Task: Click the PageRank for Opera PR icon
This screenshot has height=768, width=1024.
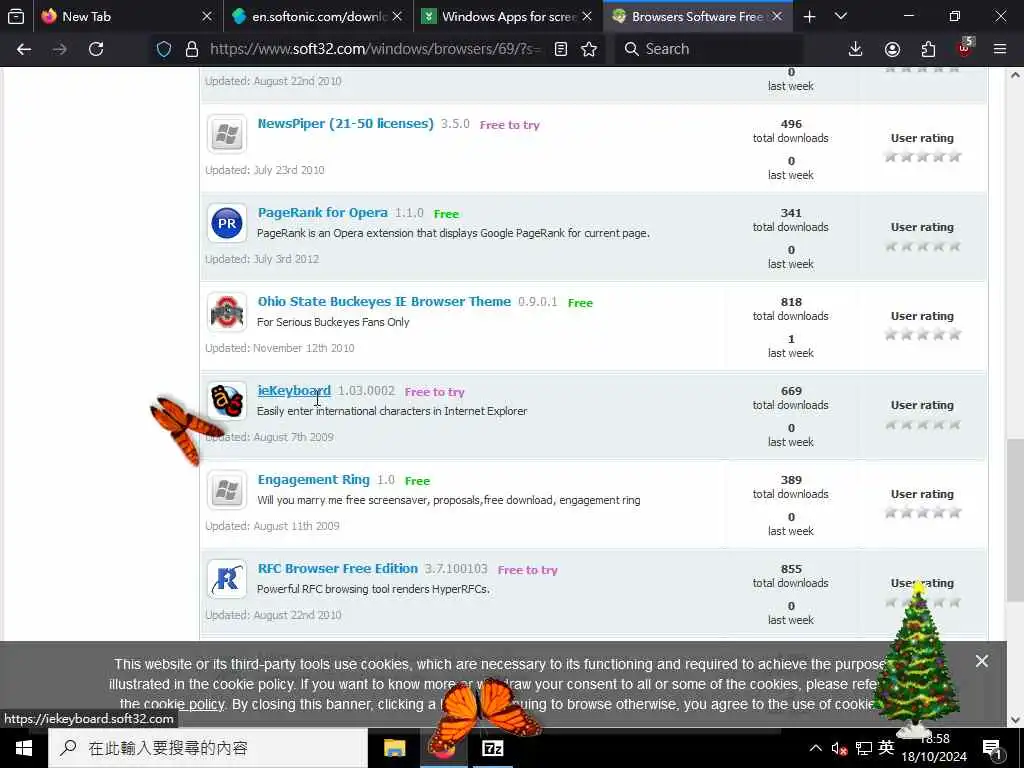Action: coord(227,223)
